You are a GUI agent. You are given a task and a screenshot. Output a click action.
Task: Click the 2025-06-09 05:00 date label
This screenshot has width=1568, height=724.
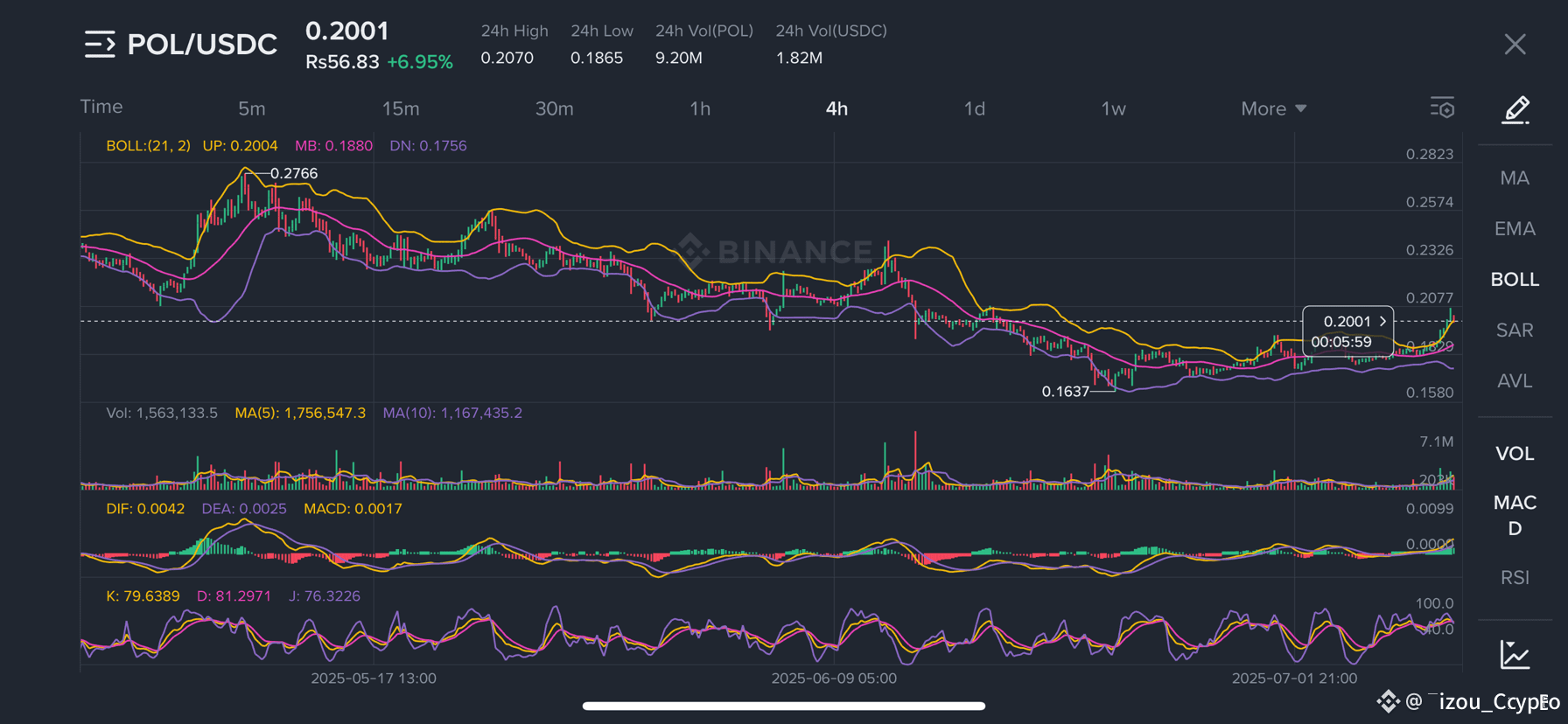[834, 679]
